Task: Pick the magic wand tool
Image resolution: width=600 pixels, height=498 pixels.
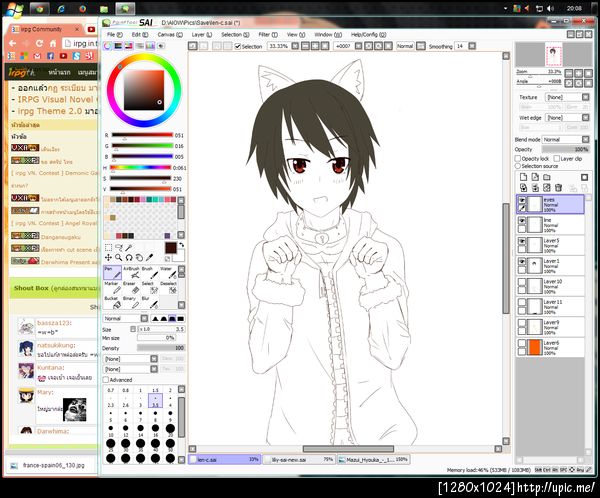Action: pyautogui.click(x=129, y=248)
